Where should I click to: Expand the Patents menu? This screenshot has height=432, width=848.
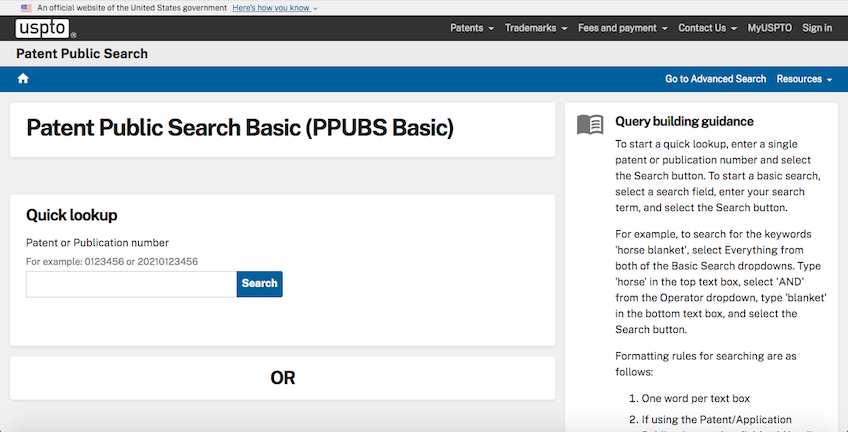point(472,28)
